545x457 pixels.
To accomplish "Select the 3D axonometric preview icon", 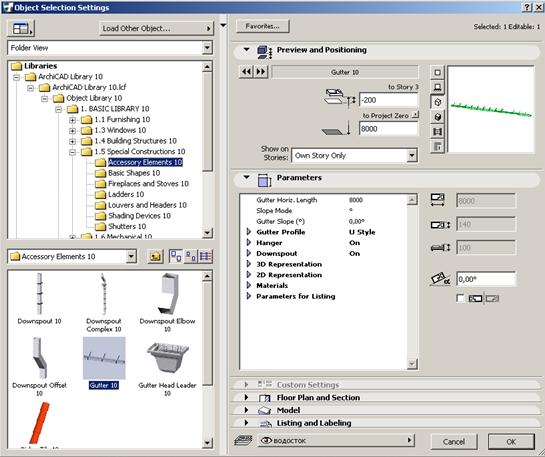I will [438, 102].
